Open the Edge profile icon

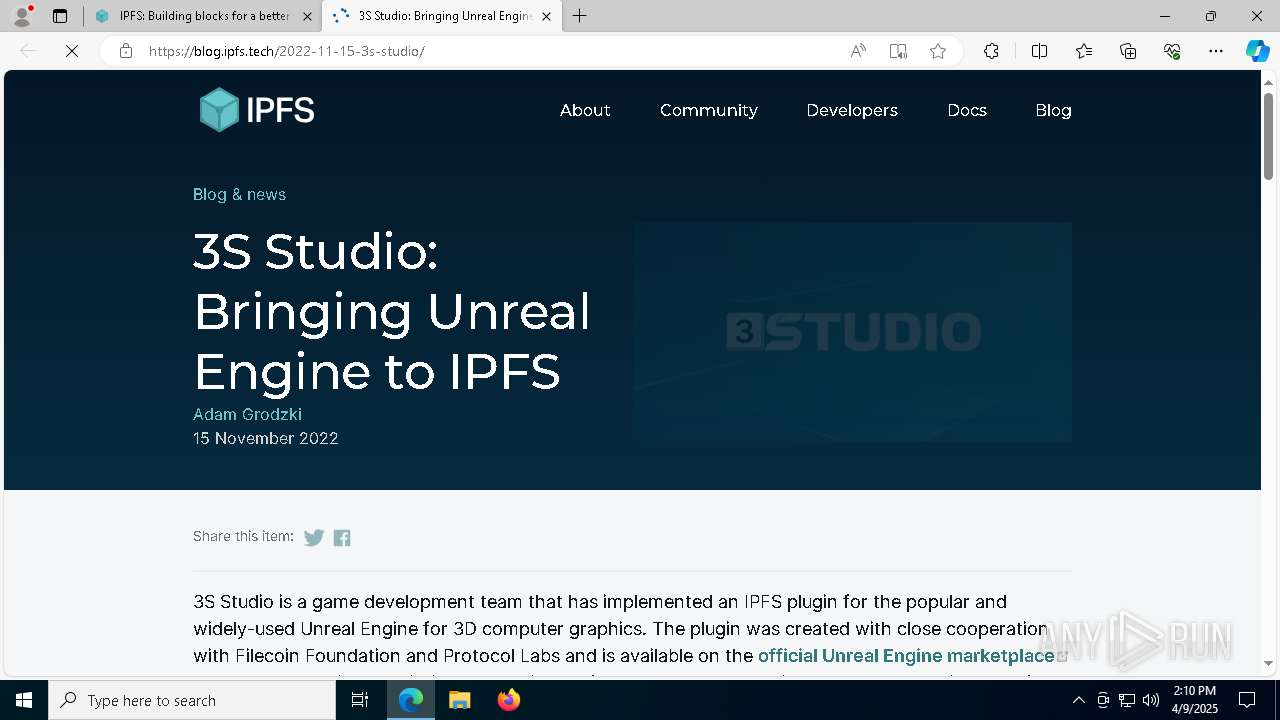click(x=22, y=16)
